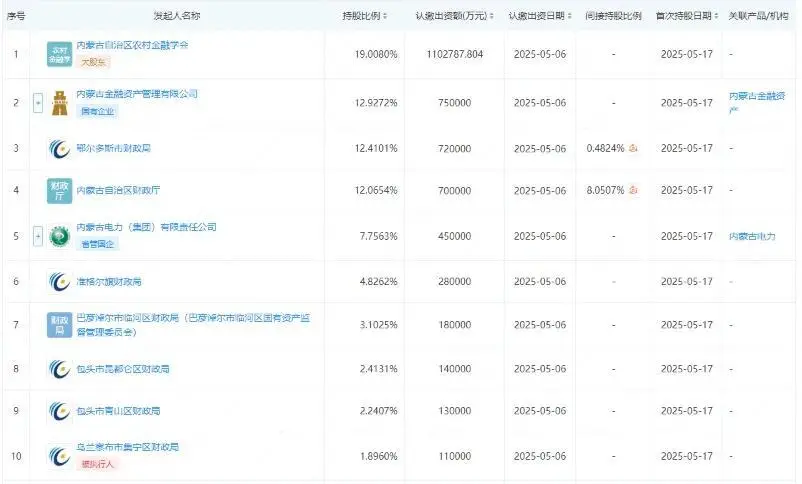The width and height of the screenshot is (802, 484).
Task: Open 内蒙古自治区财政厅 link
Action: (118, 190)
